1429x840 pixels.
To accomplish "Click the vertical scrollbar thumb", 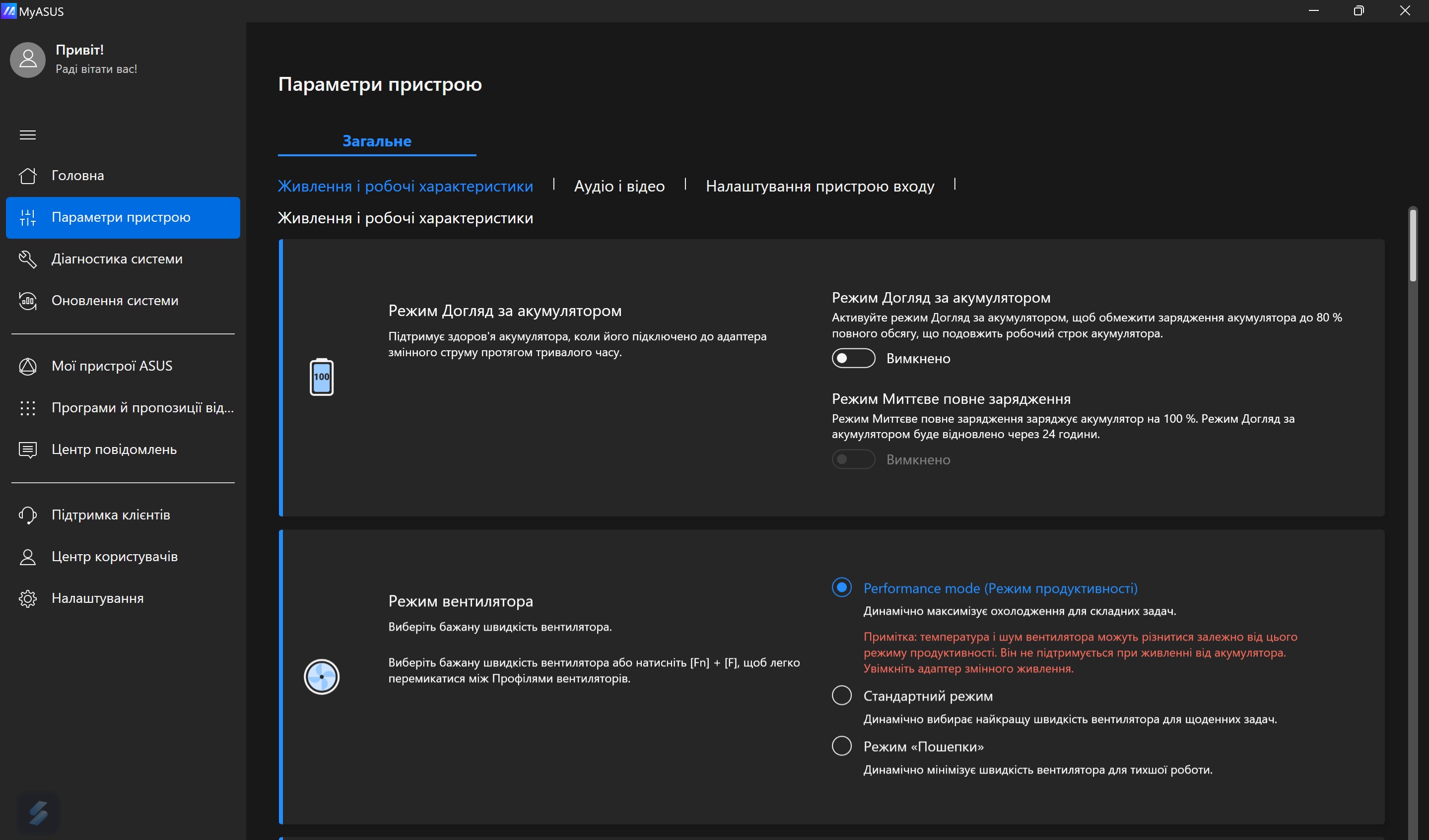I will point(1413,245).
